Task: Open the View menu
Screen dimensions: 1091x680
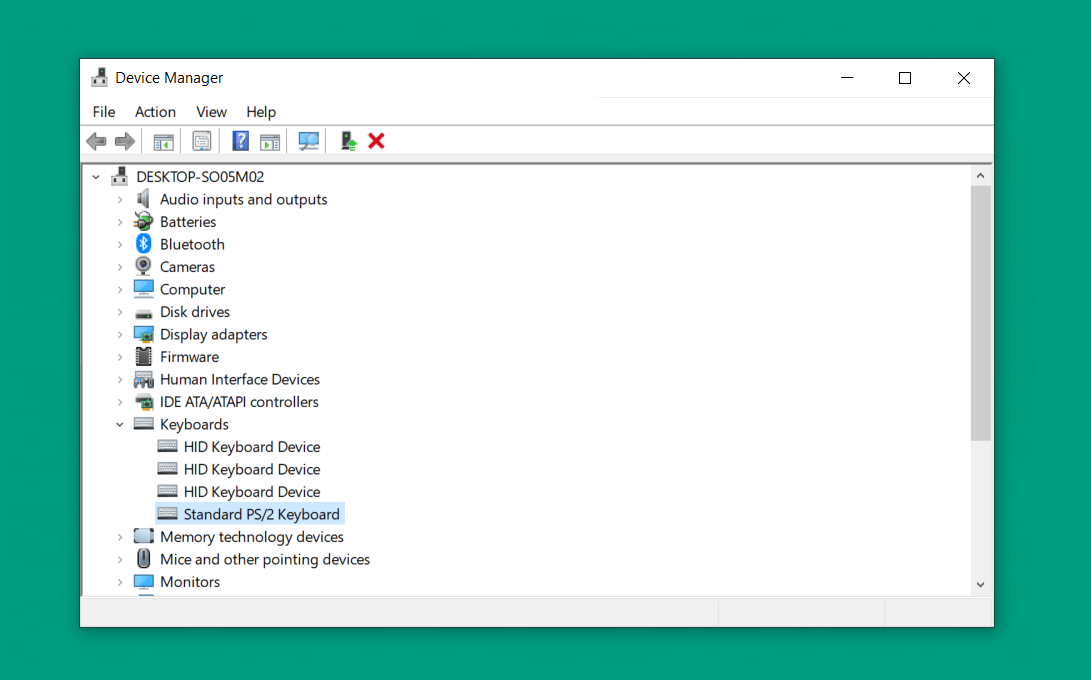Action: pos(211,111)
